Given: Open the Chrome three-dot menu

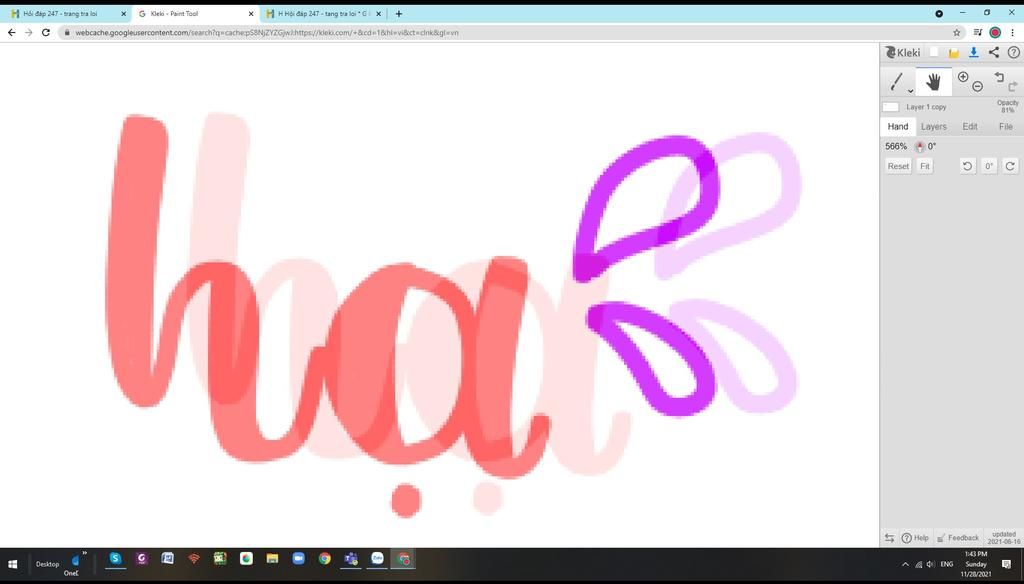Looking at the screenshot, I should tap(1013, 32).
